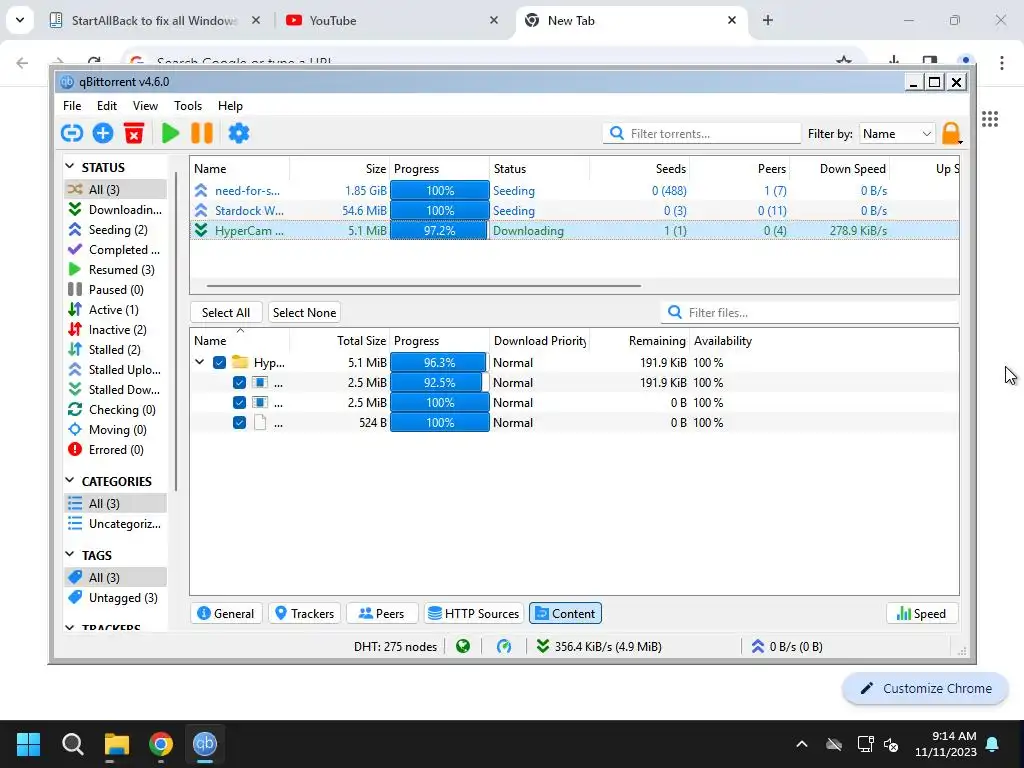The width and height of the screenshot is (1024, 768).
Task: Switch to the Peers tab
Action: (382, 613)
